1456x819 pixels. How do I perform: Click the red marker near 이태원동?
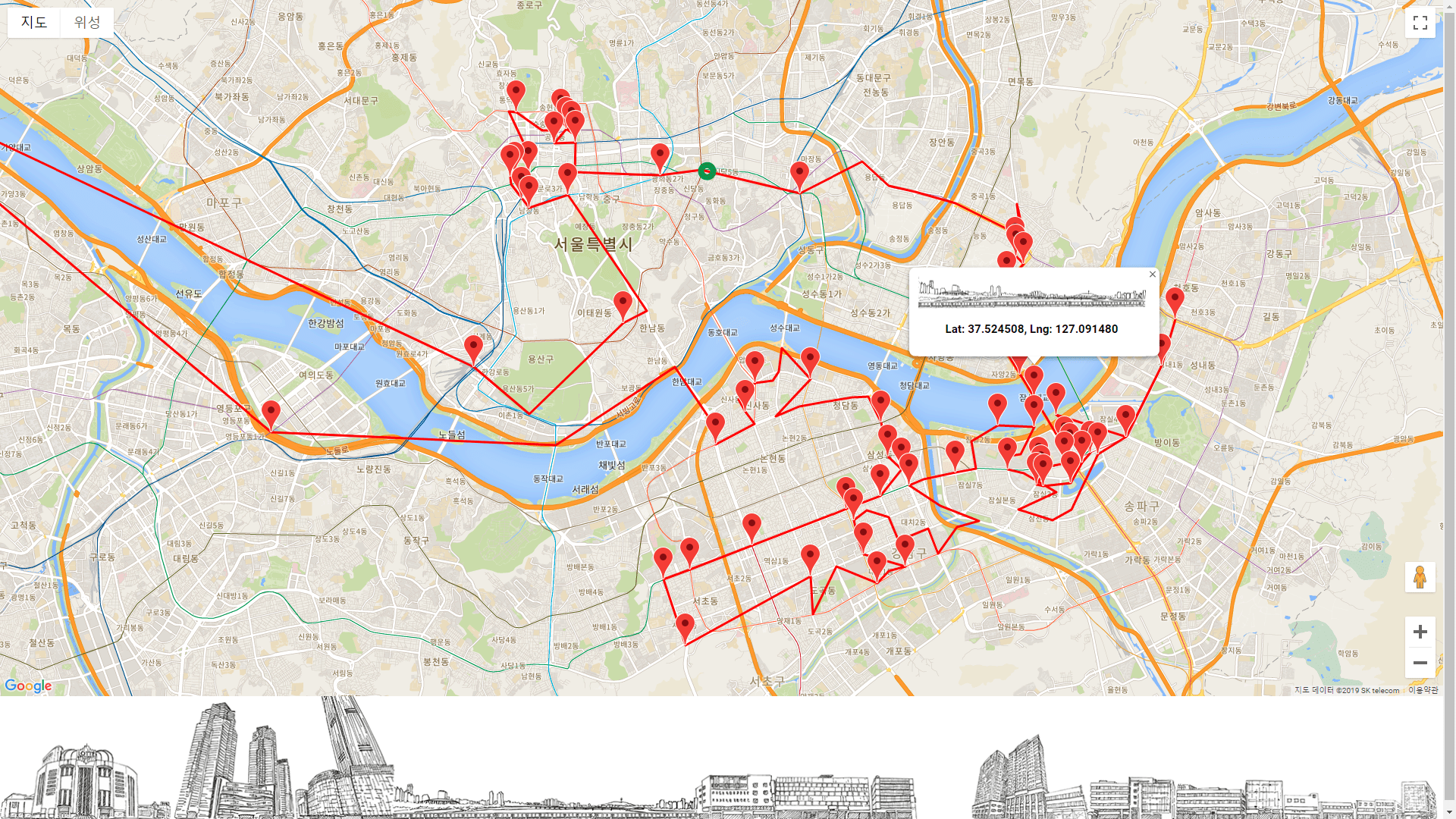(623, 303)
